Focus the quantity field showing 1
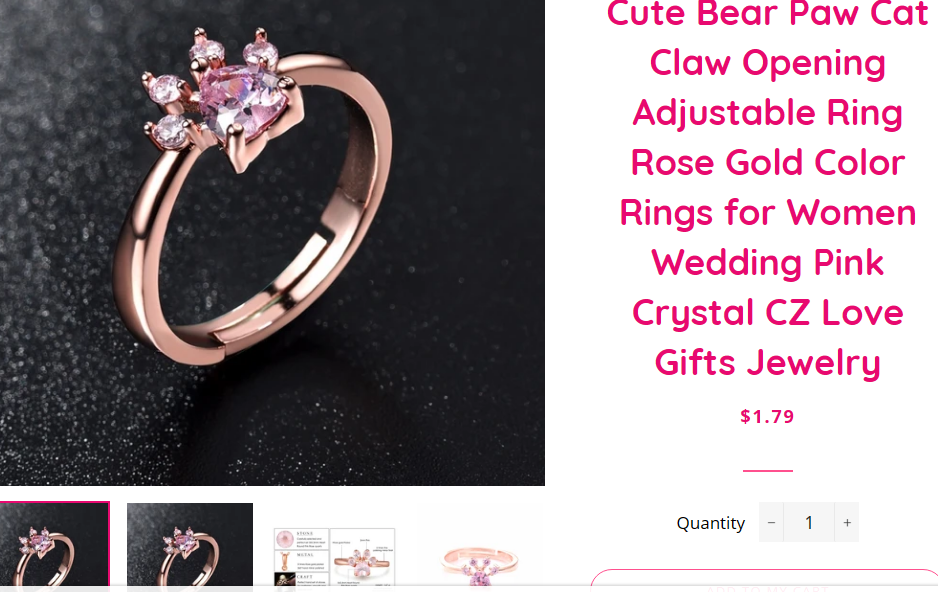Screen dimensions: 938x592 (x=809, y=522)
